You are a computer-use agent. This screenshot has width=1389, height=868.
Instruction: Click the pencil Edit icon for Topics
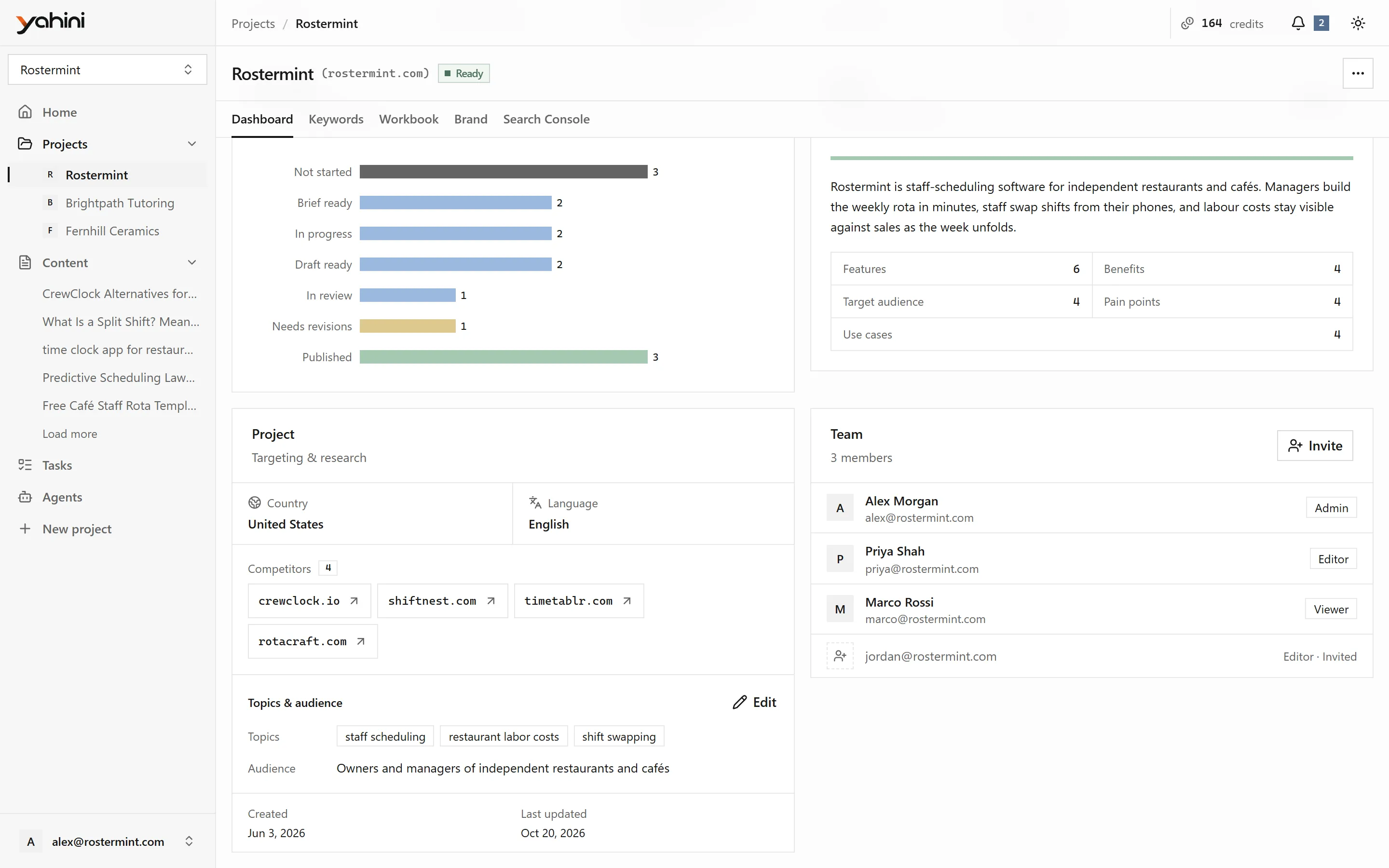tap(739, 702)
